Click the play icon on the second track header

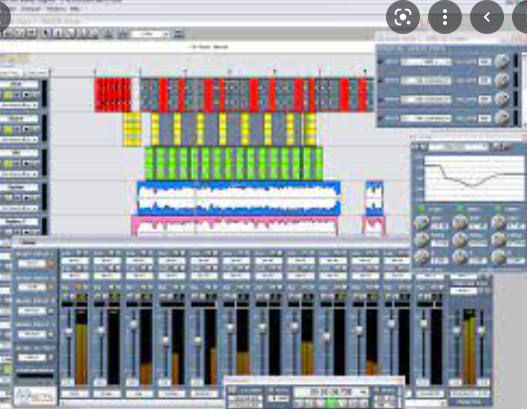(x=27, y=129)
